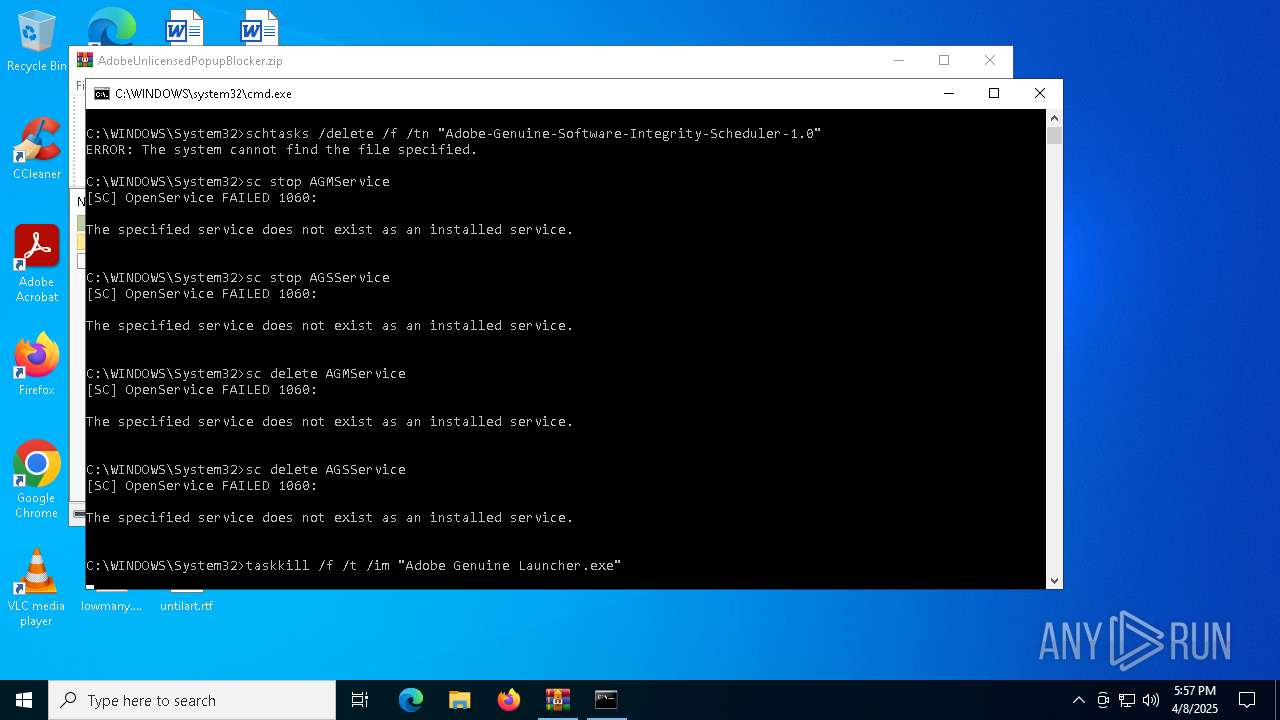Click the 'taskkill /f /t /im' command line
The image size is (1280, 720).
[354, 566]
